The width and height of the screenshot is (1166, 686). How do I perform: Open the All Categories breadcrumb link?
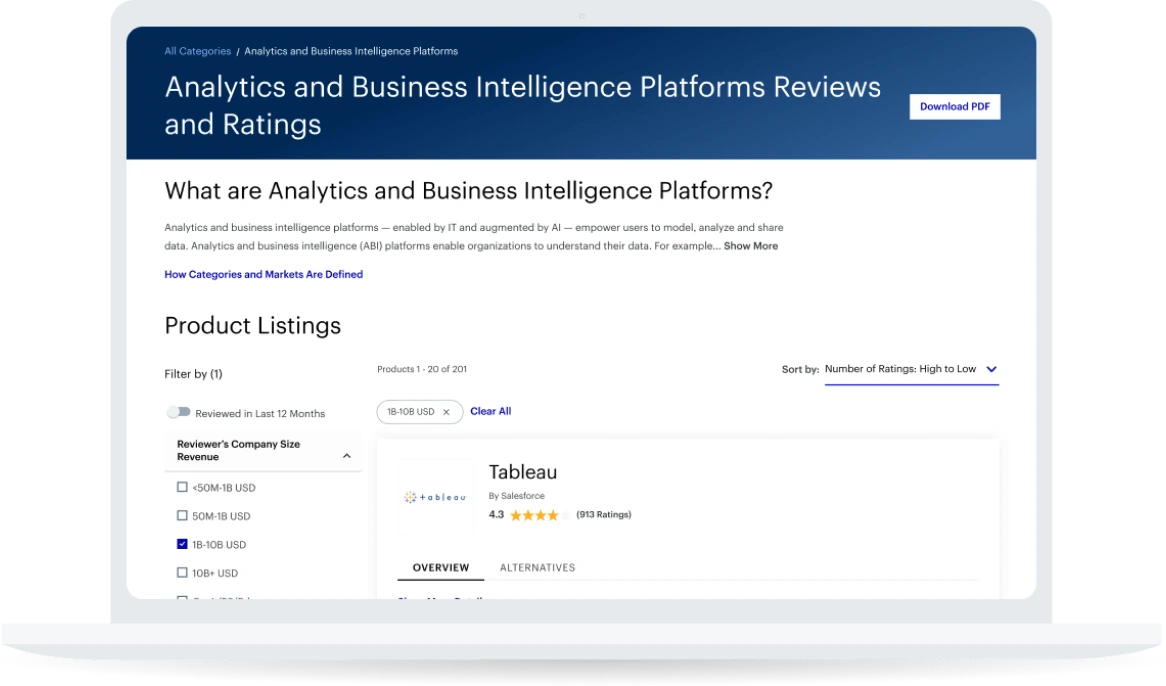click(197, 51)
